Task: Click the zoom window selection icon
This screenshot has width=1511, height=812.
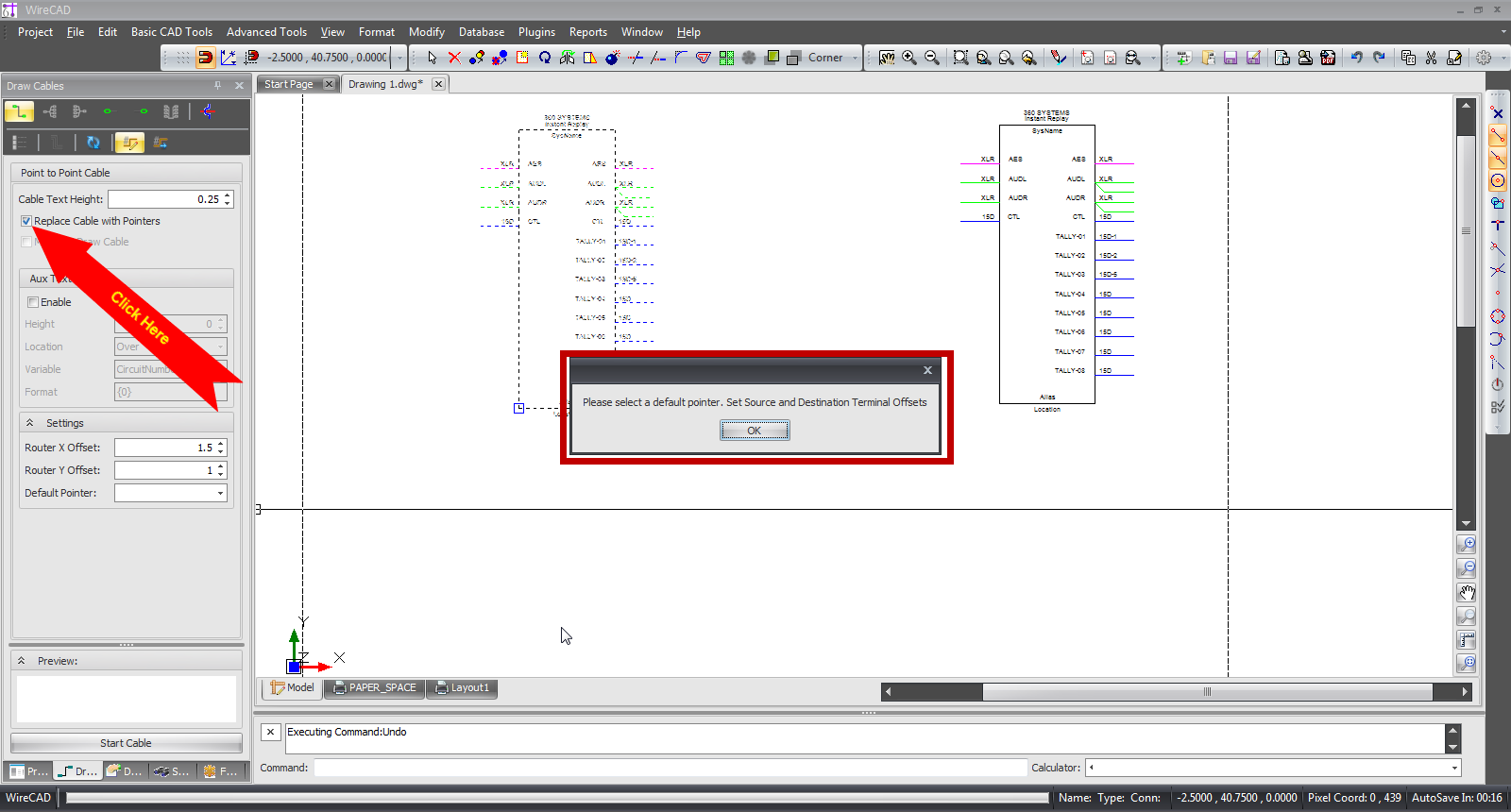Action: (960, 58)
